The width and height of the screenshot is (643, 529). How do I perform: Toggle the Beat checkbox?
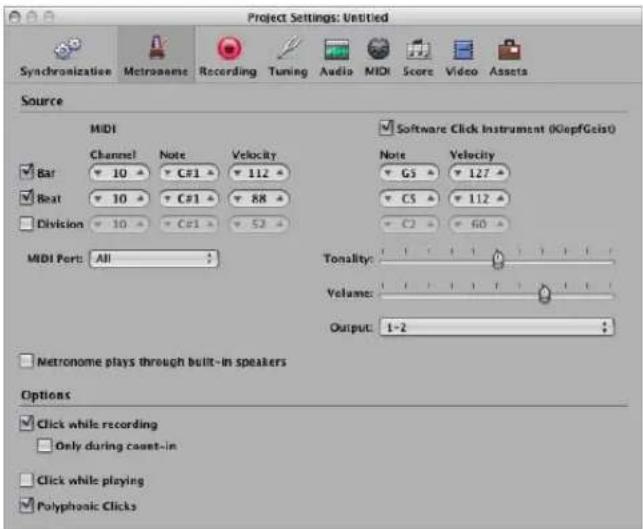coord(27,198)
